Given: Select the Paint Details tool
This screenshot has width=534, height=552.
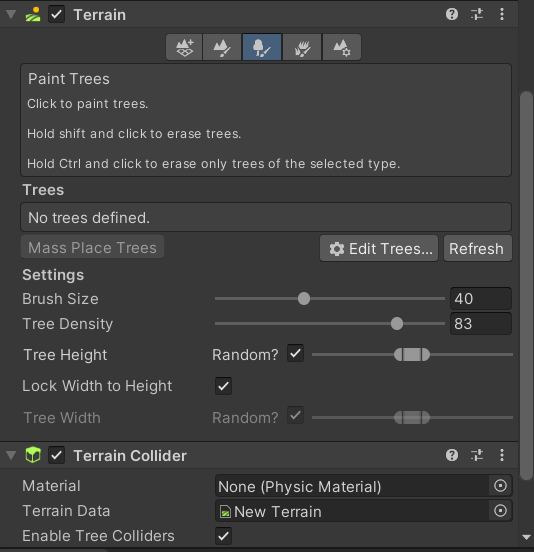Looking at the screenshot, I should 302,47.
